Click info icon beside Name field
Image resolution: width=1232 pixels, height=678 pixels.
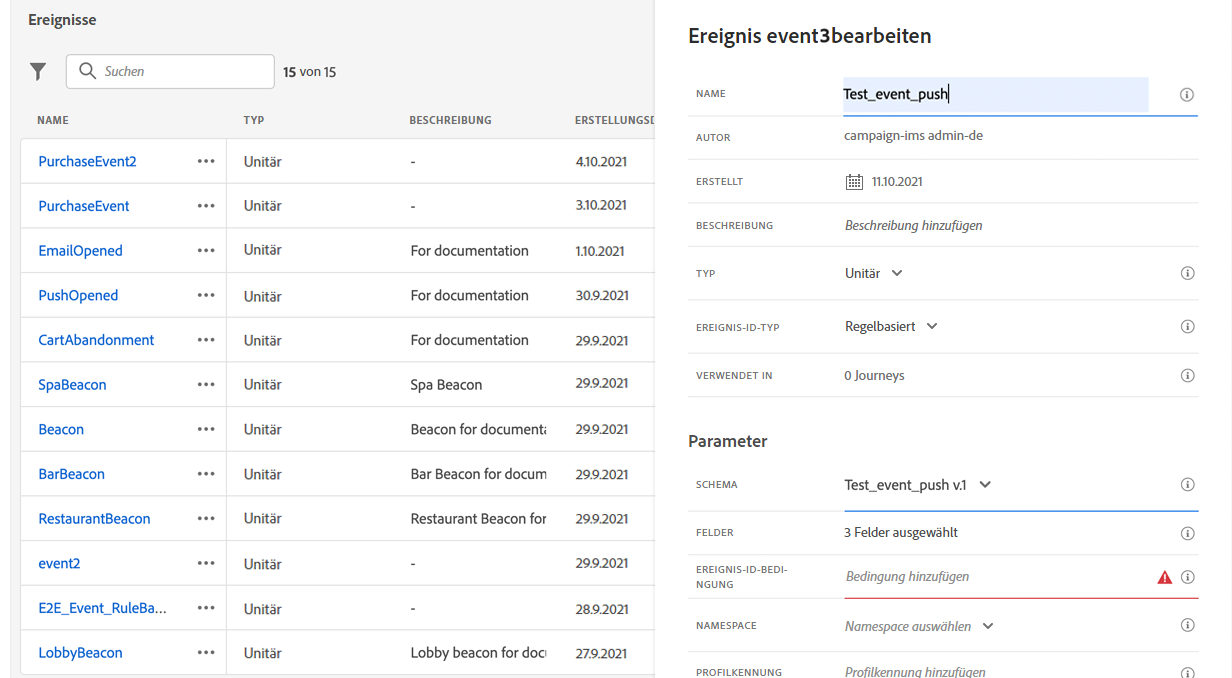1187,95
